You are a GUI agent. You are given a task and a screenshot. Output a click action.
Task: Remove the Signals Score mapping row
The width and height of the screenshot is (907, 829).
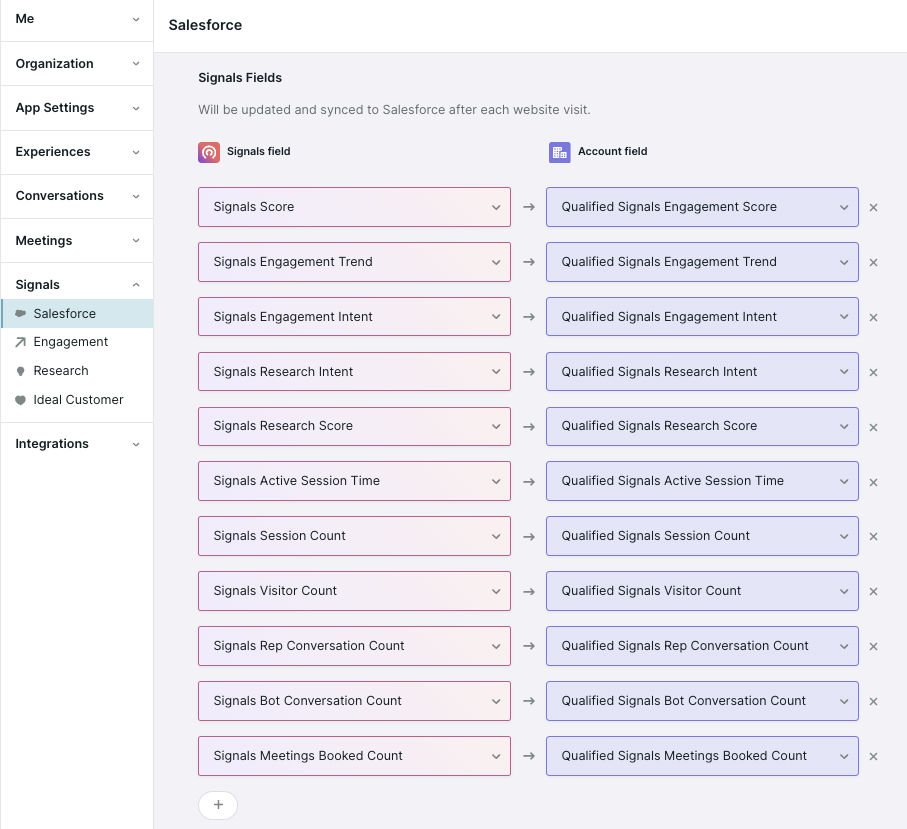pos(873,207)
